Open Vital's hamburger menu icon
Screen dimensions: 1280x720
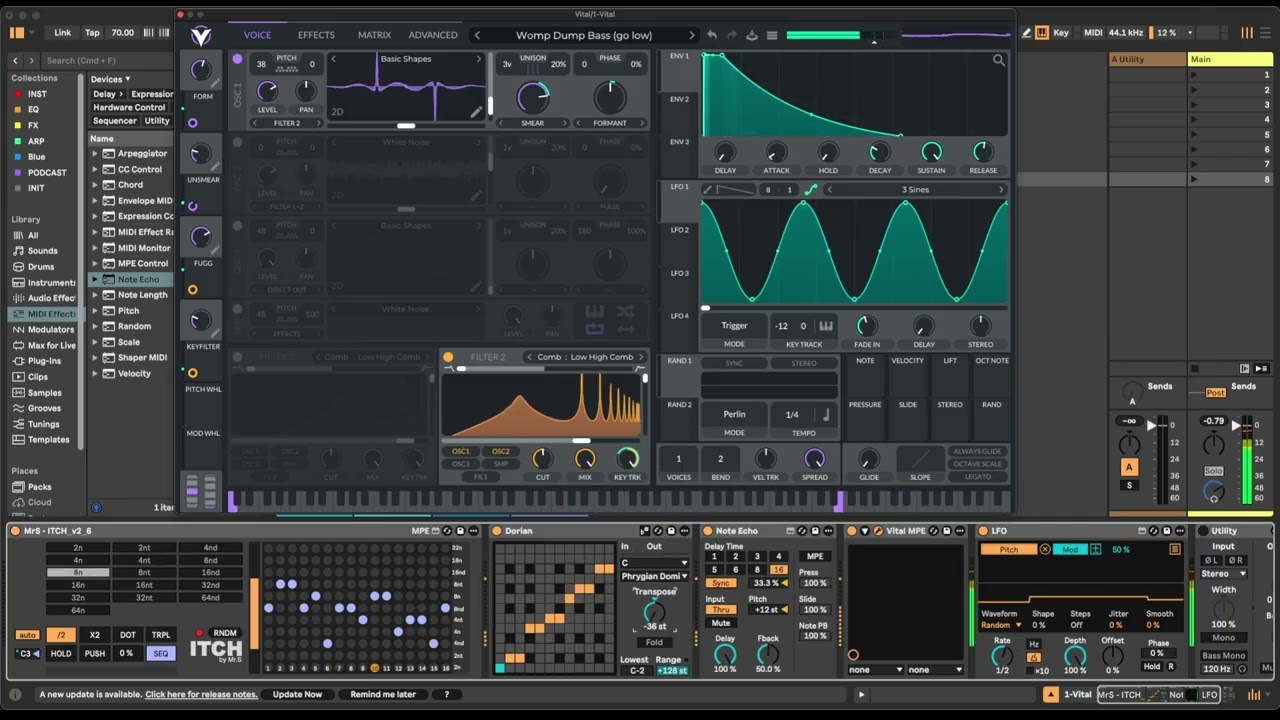[x=772, y=35]
